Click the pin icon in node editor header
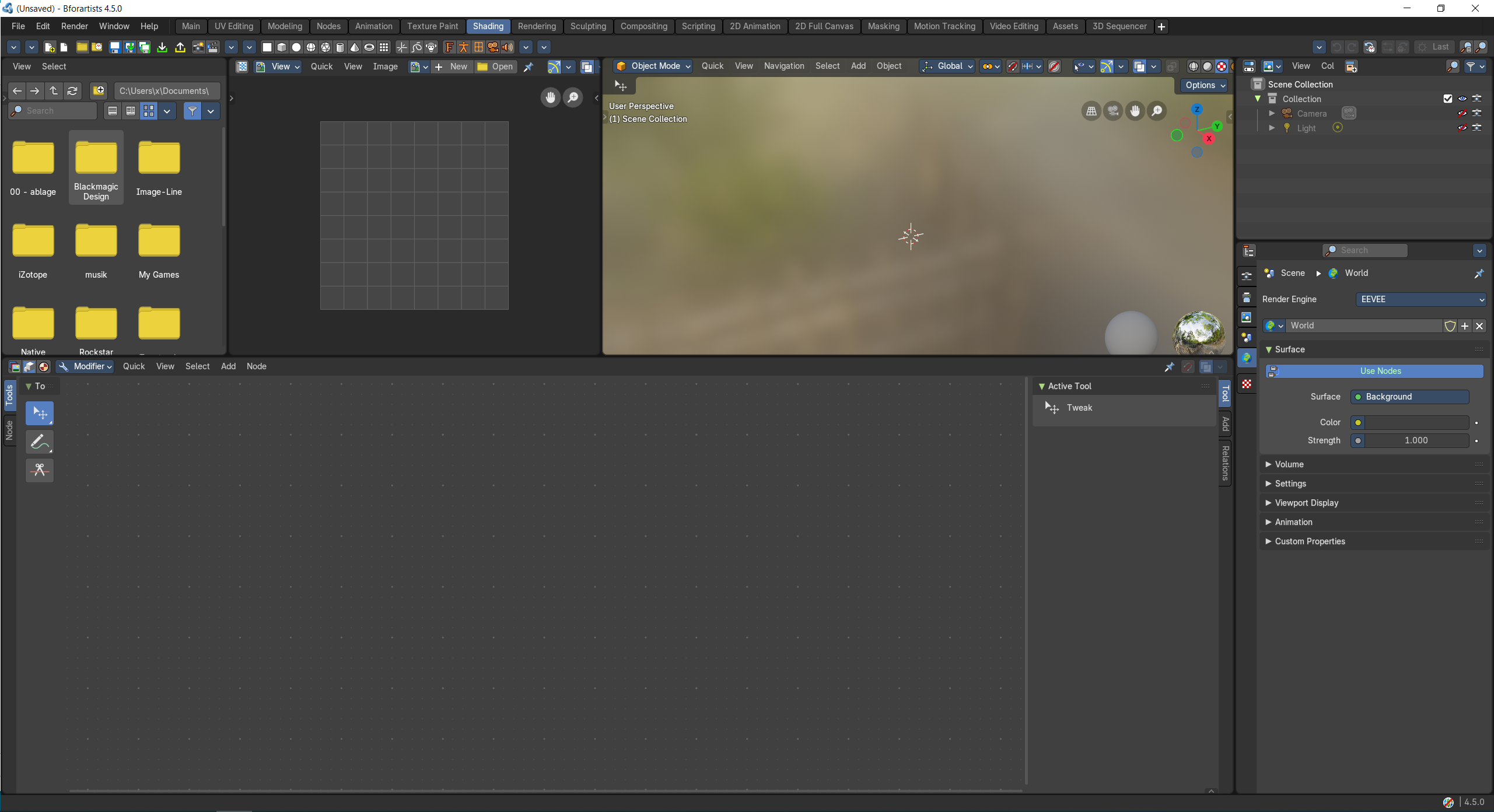Screen dimensions: 1494x812 (1169, 367)
